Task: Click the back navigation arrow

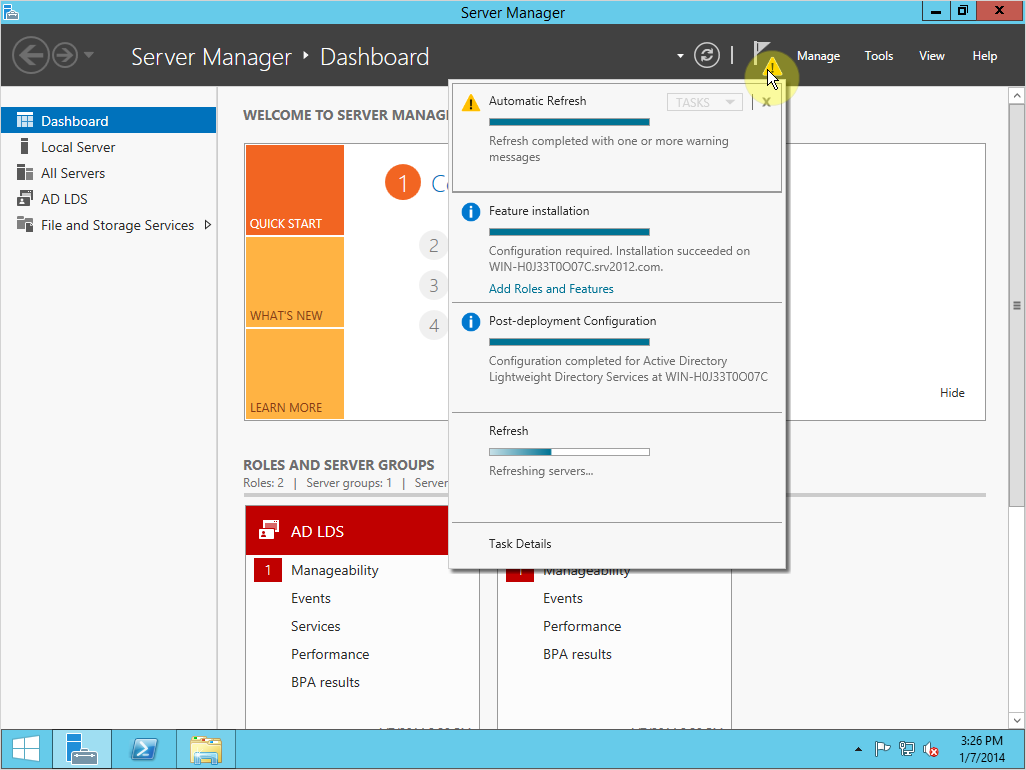Action: point(31,55)
